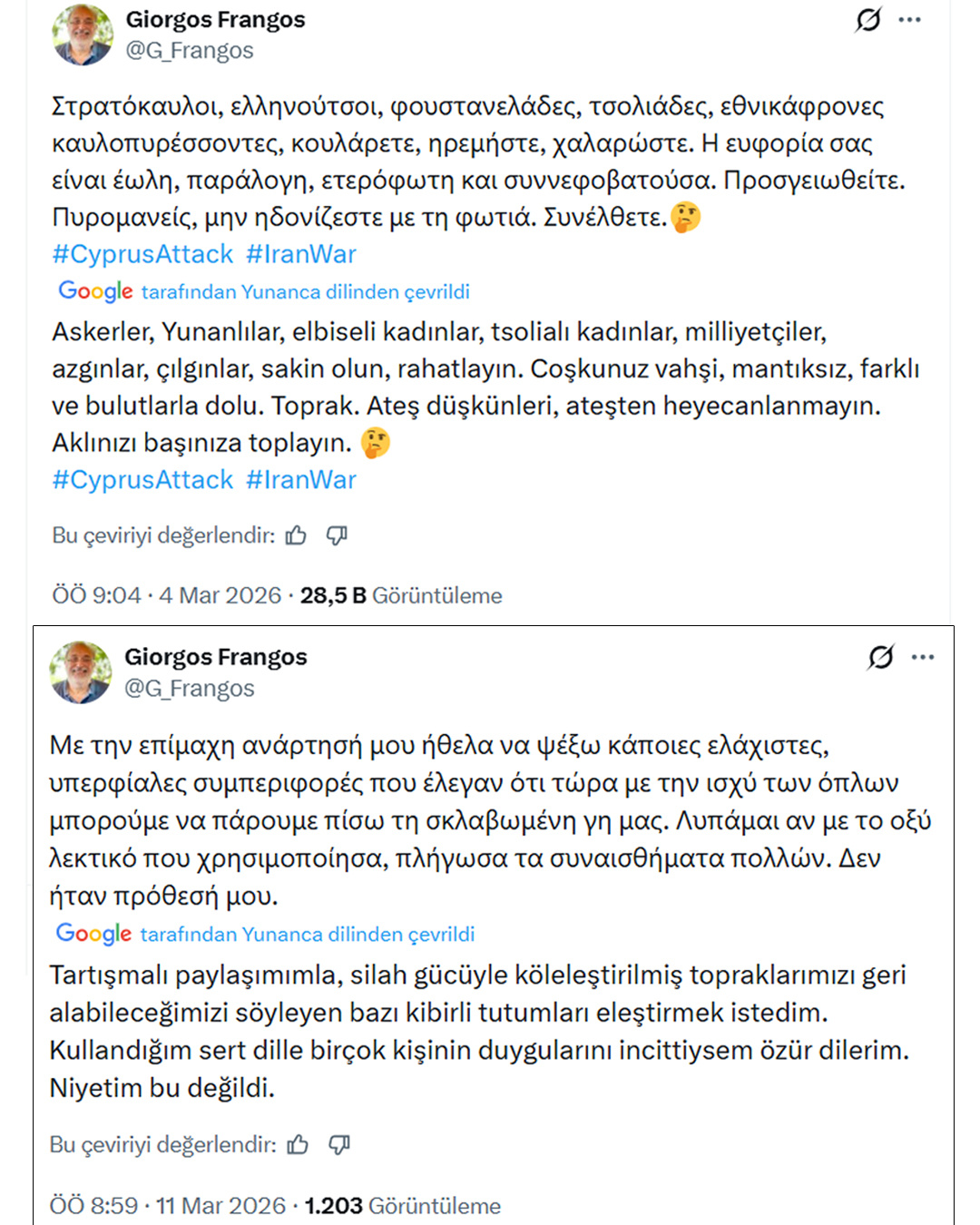Viewport: 980px width, 1225px height.
Task: Thumbs down the 11 Mar tweet's translation
Action: click(x=339, y=1145)
